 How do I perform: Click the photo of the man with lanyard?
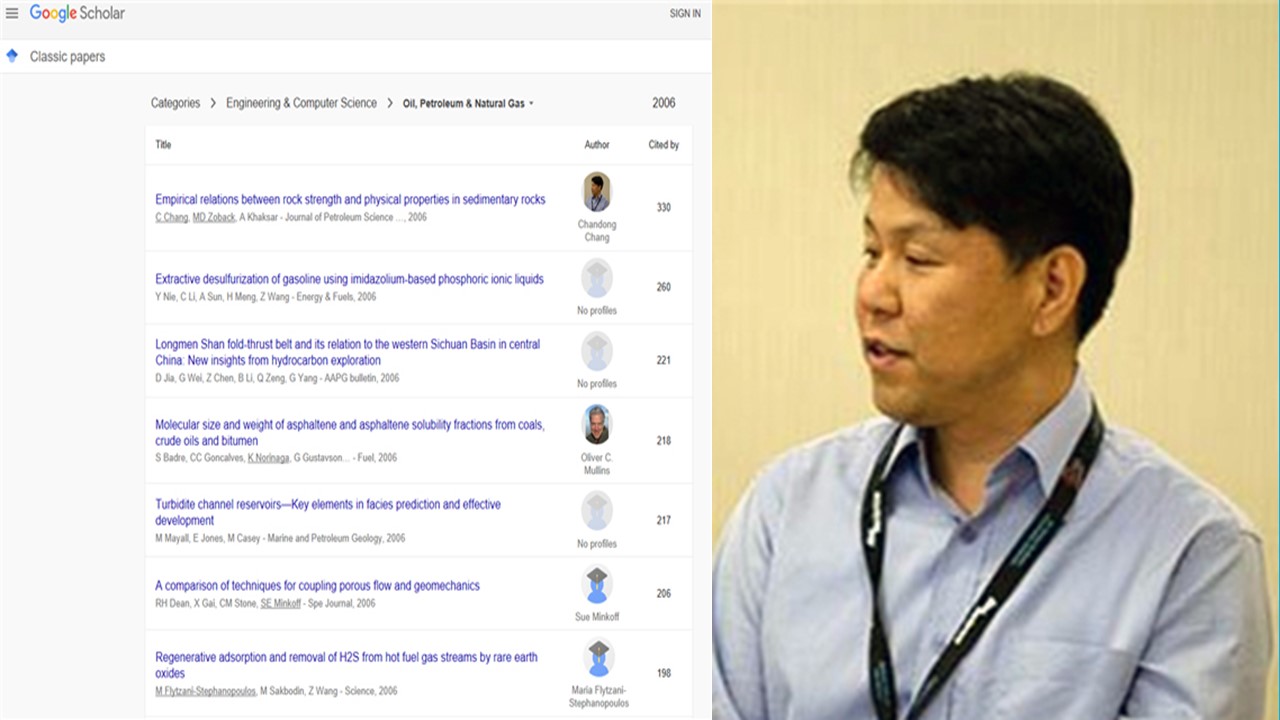[x=996, y=360]
